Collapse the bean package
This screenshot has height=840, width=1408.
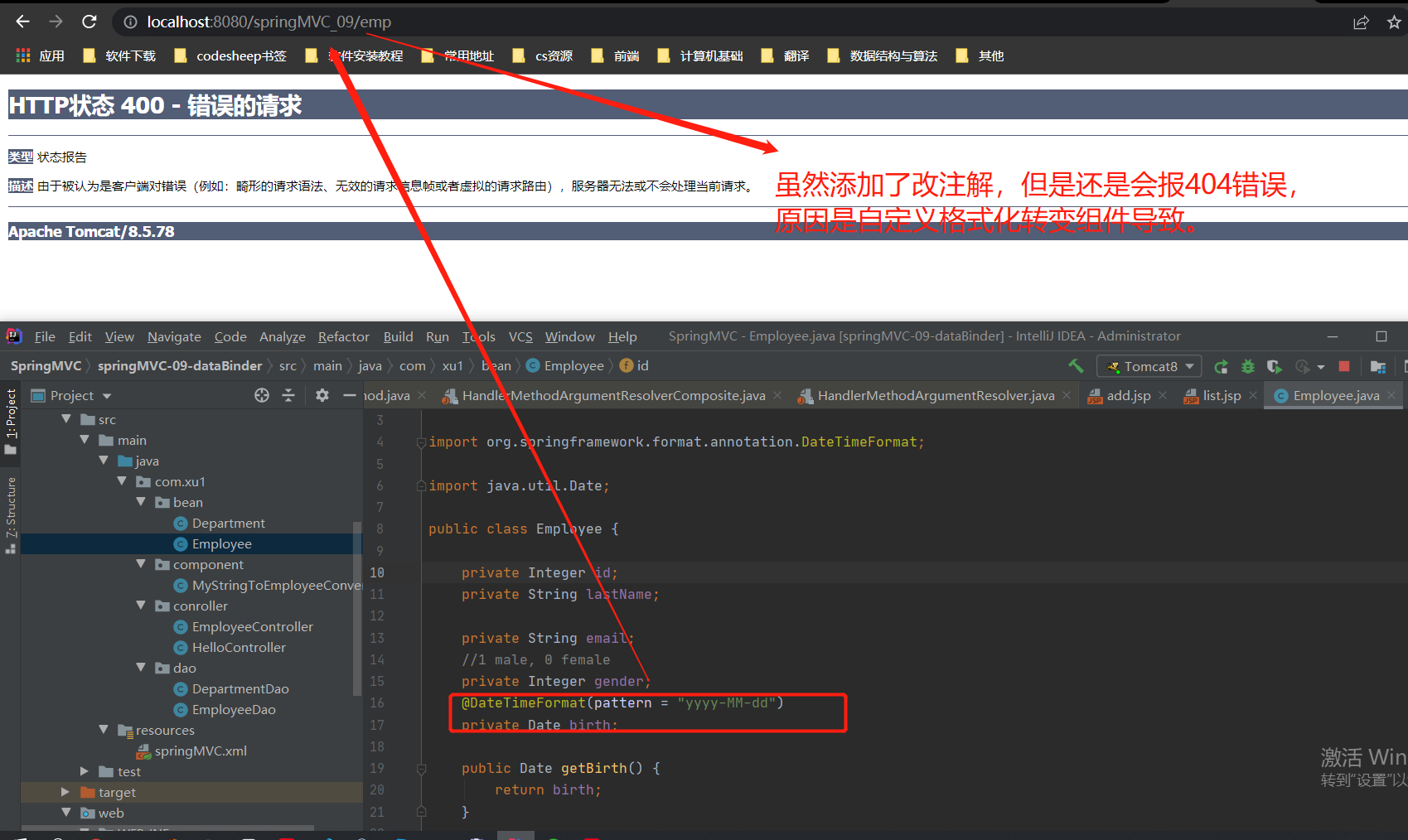tap(141, 502)
